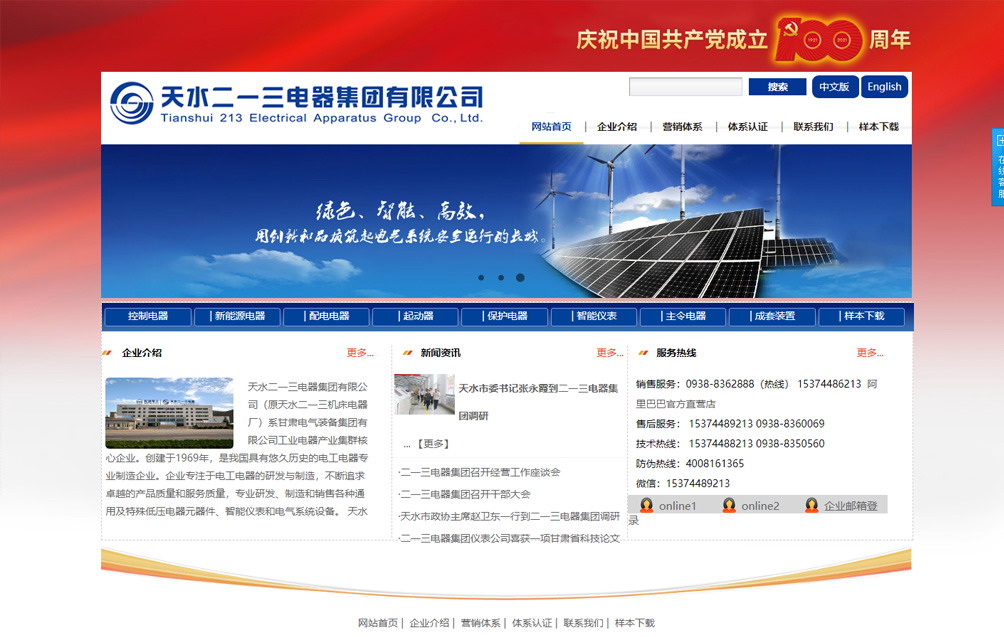
Task: Open 样本下载 in the blue category bar
Action: (x=861, y=316)
